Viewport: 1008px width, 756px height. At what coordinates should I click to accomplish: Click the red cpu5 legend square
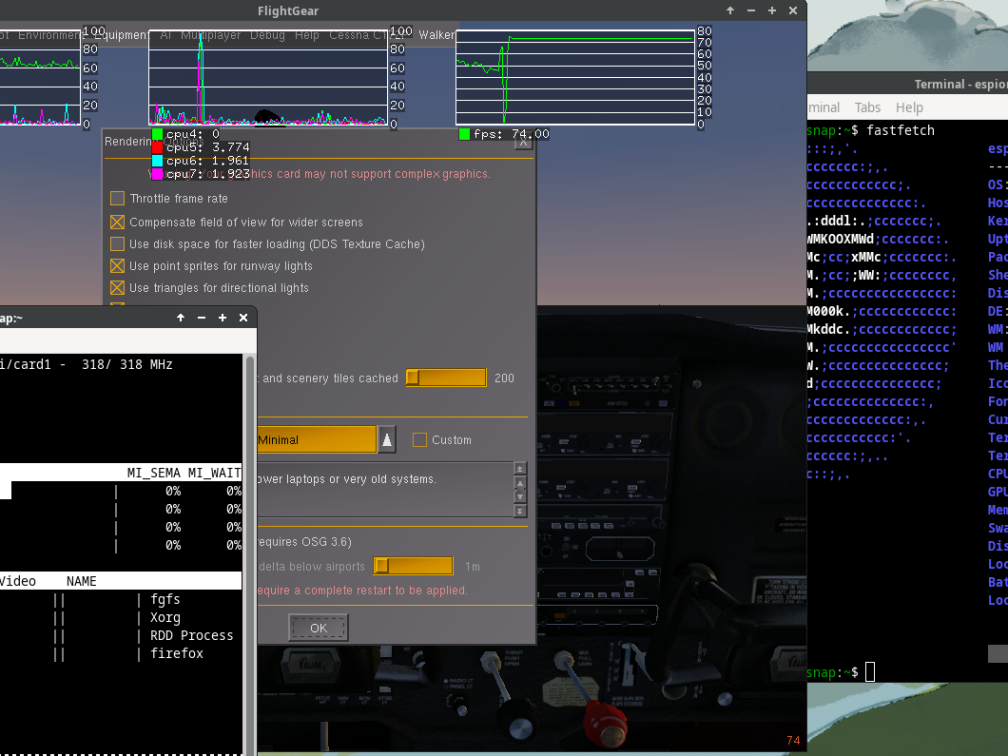(156, 148)
